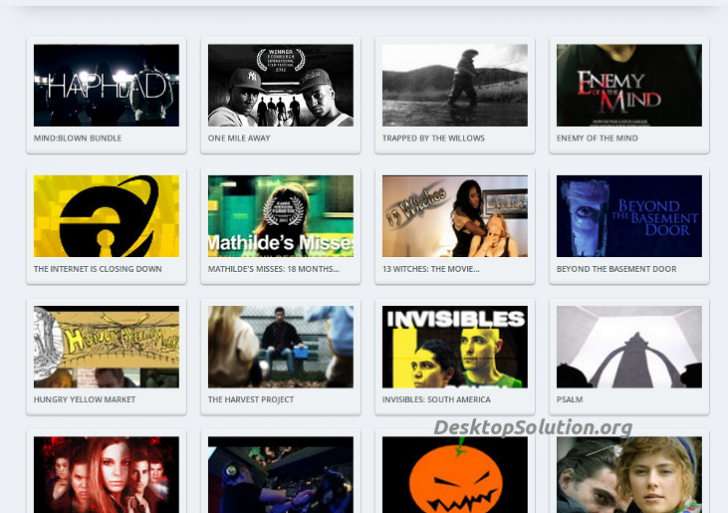This screenshot has width=728, height=513.
Task: Open the One Mile Away thumbnail image
Action: (280, 85)
